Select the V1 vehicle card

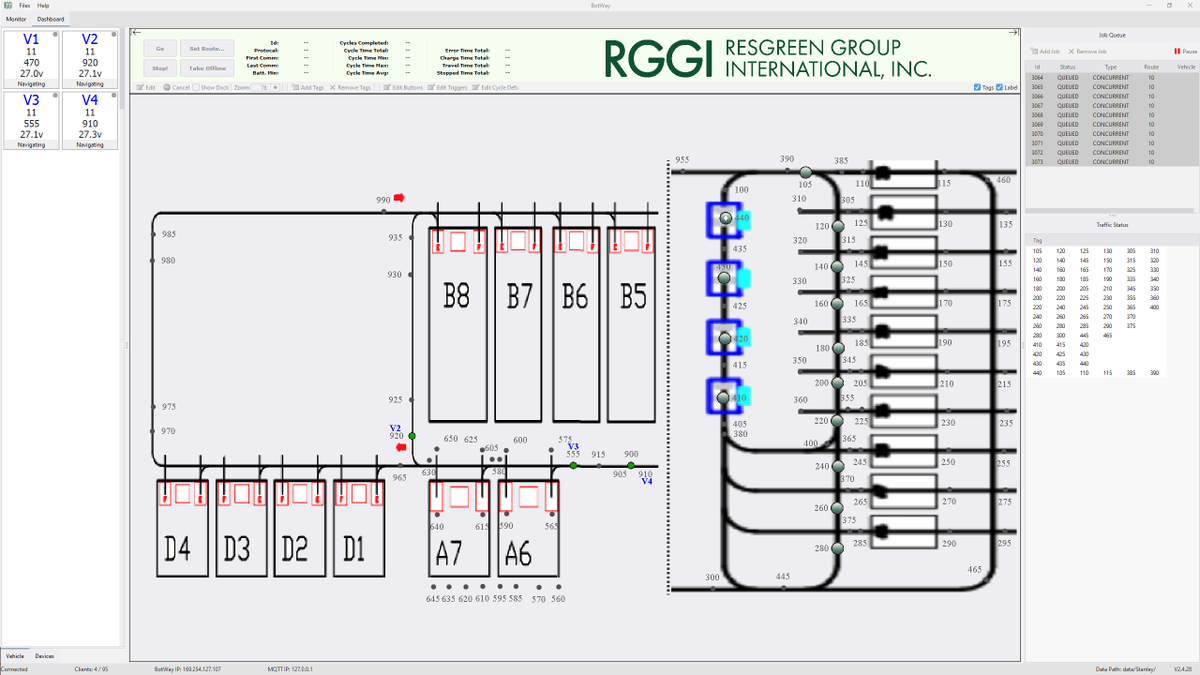pyautogui.click(x=30, y=60)
